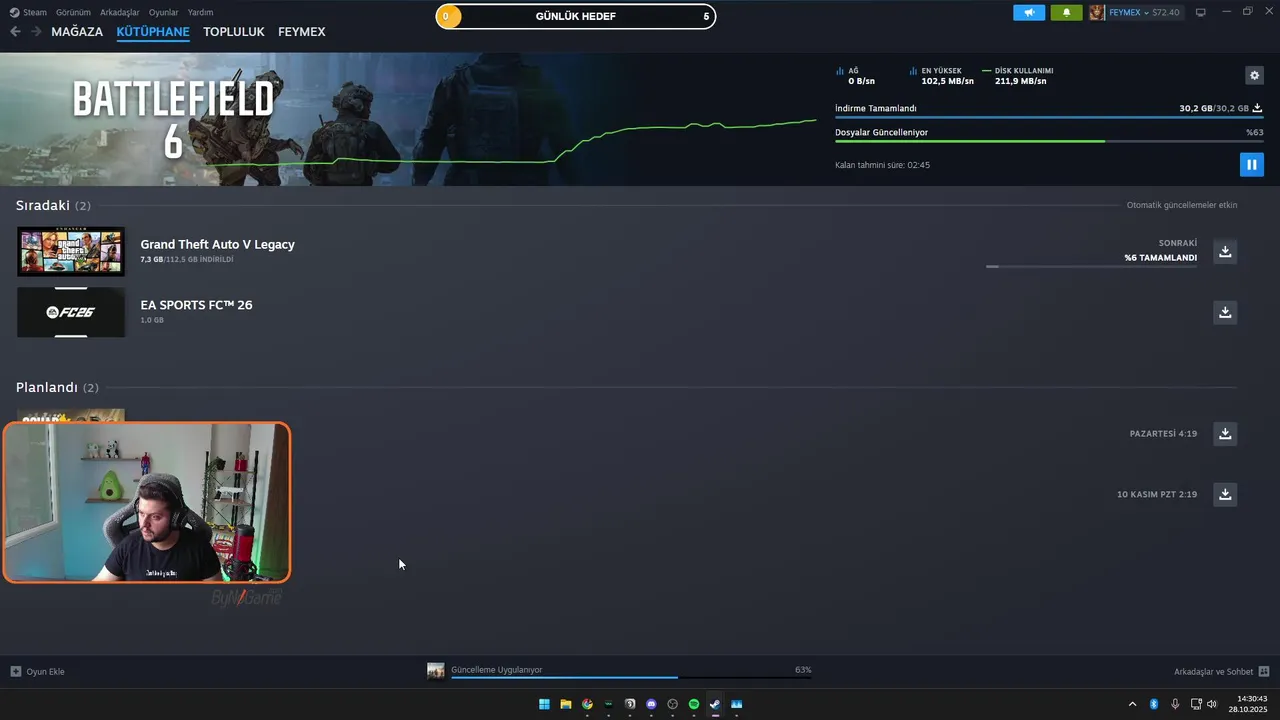The image size is (1280, 720).
Task: Open EA SPORTS FC 26 thumbnail
Action: coord(71,312)
